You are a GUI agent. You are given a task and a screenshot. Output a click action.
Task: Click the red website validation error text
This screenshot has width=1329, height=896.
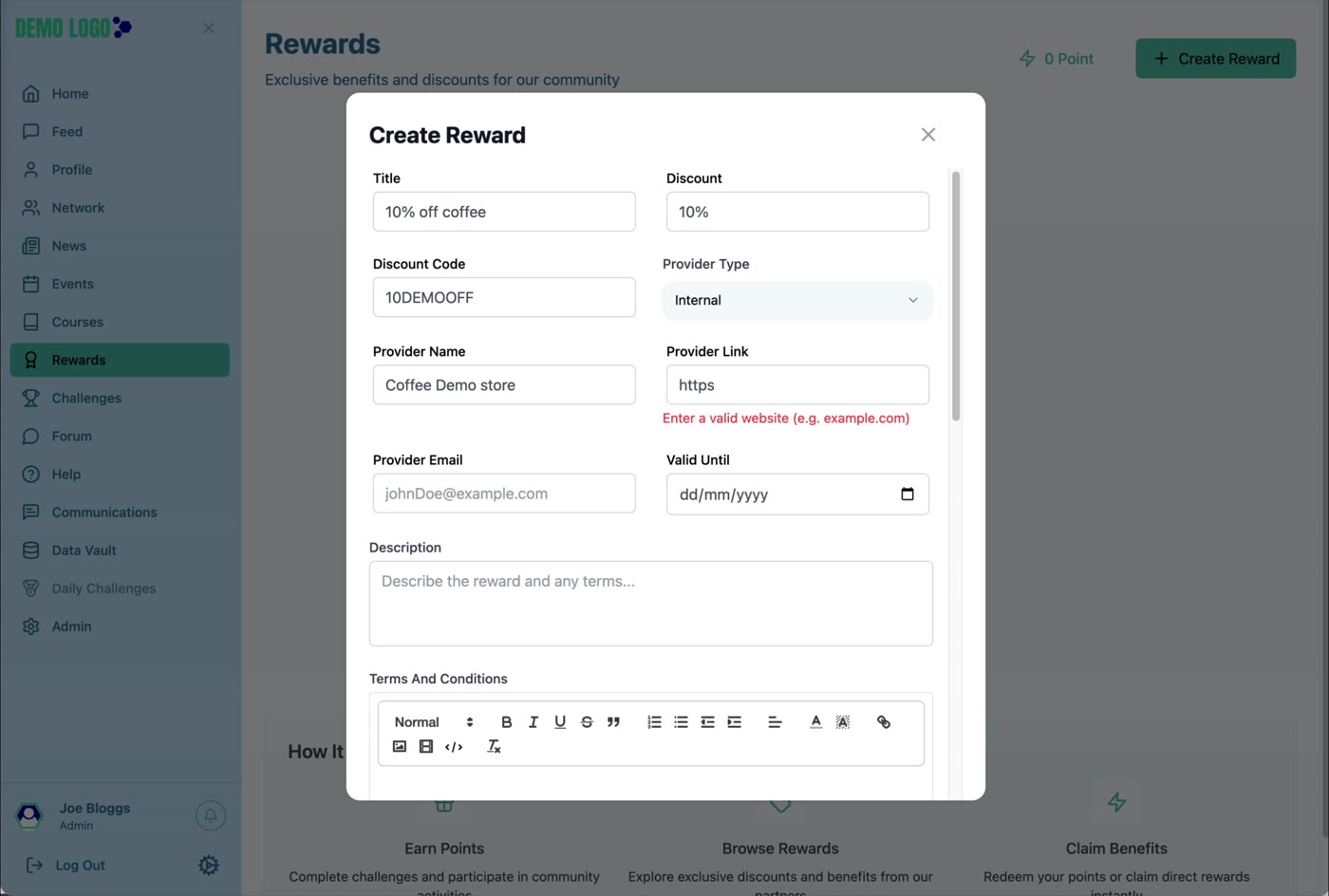[x=786, y=419]
